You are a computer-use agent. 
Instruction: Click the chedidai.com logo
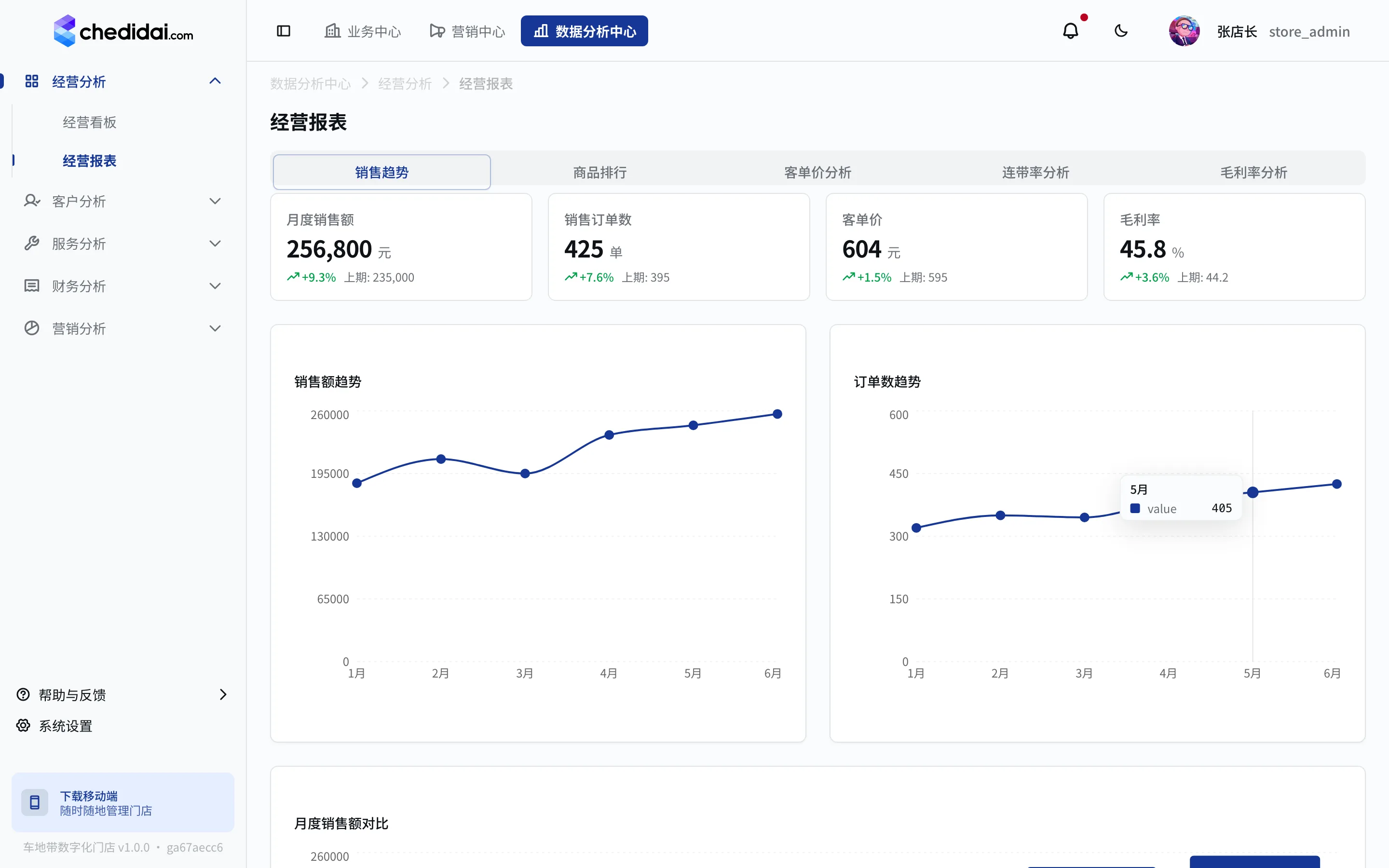[123, 31]
